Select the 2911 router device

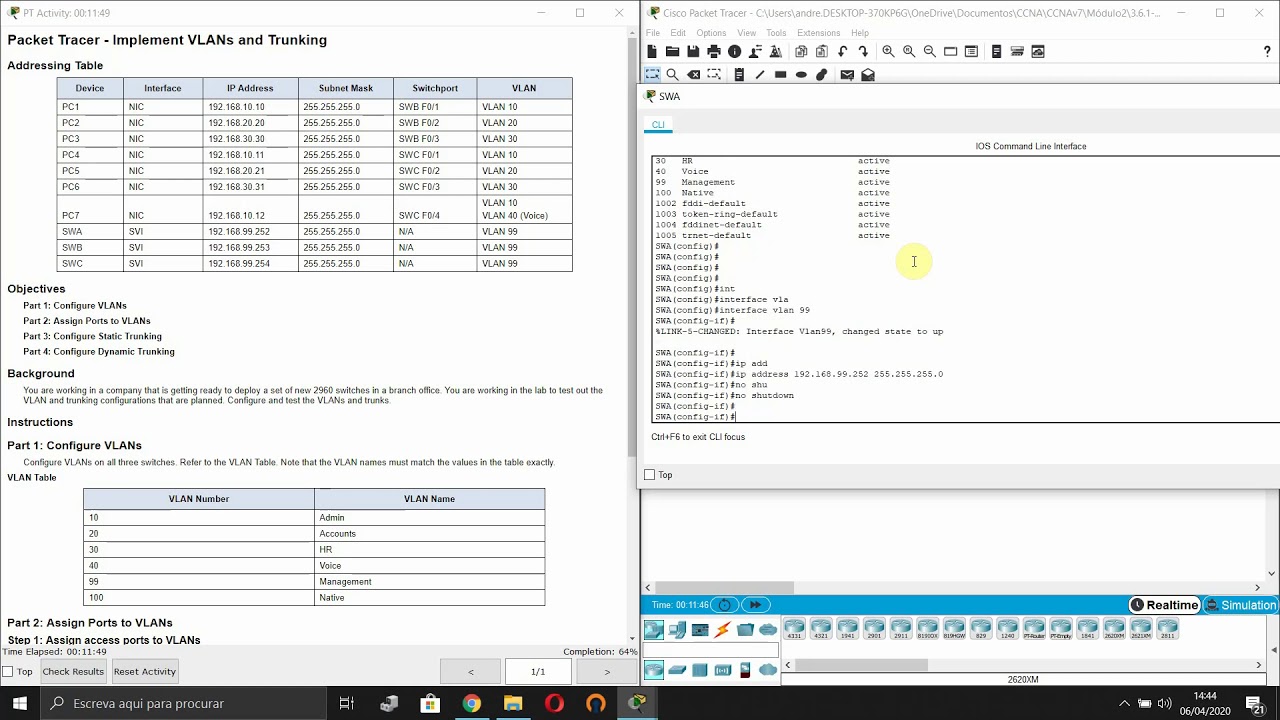901,629
